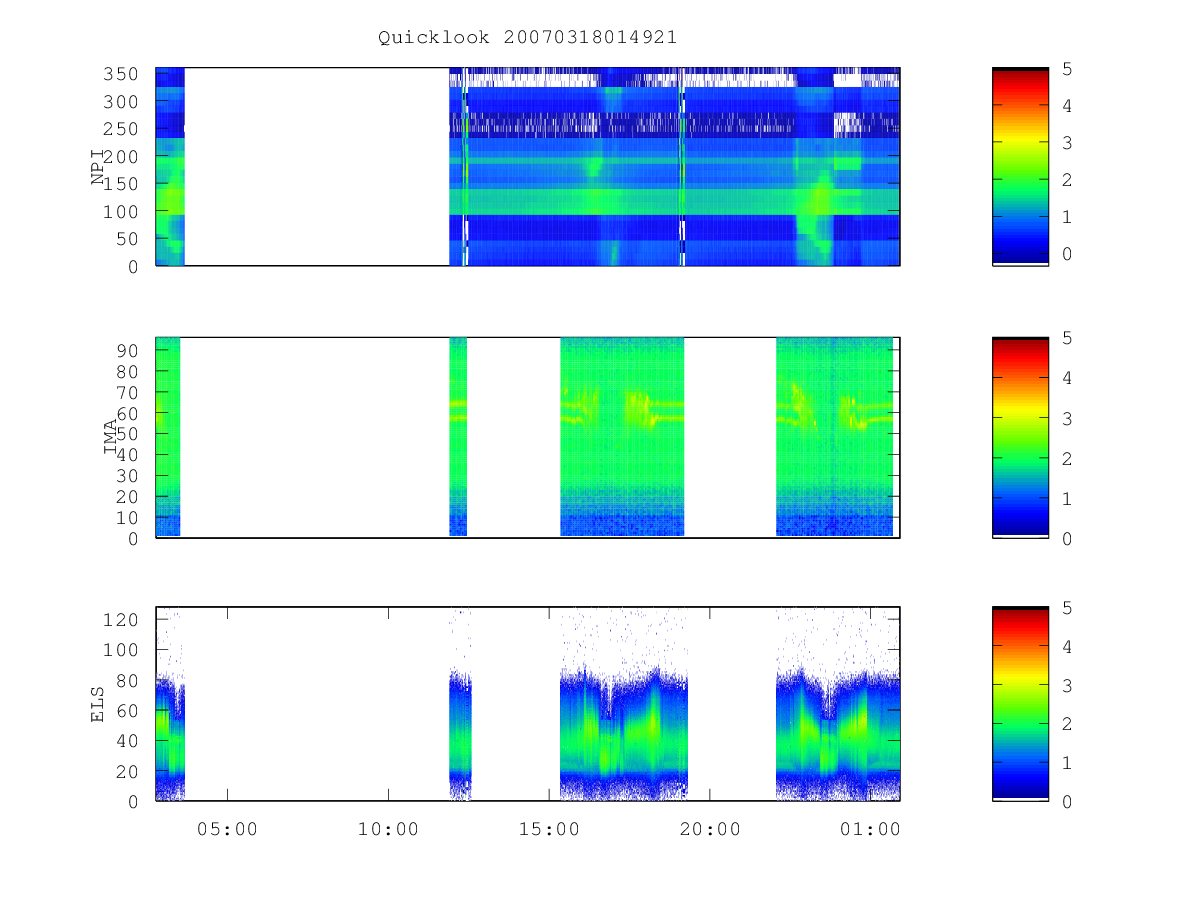Image resolution: width=1200 pixels, height=900 pixels.
Task: Click the 10:00 time axis label
Action: coord(388,828)
